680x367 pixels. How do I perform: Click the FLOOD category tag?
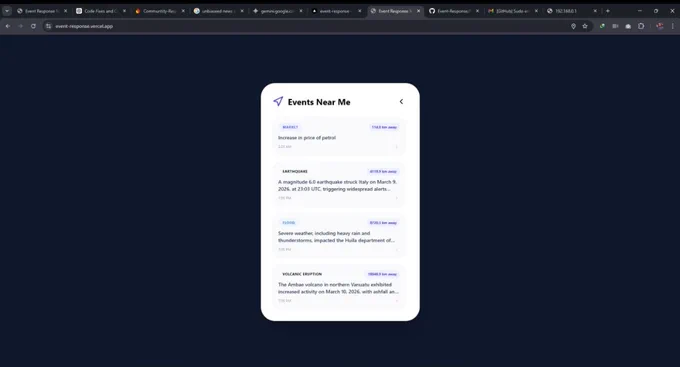coord(288,223)
